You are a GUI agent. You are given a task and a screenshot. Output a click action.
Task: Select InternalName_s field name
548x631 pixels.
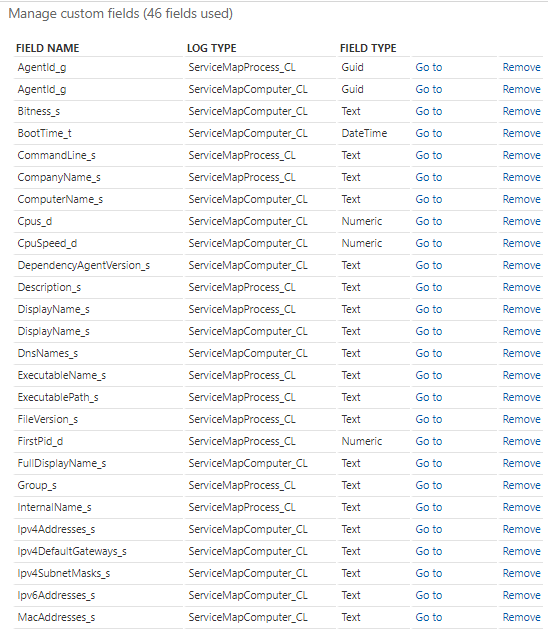coord(54,507)
